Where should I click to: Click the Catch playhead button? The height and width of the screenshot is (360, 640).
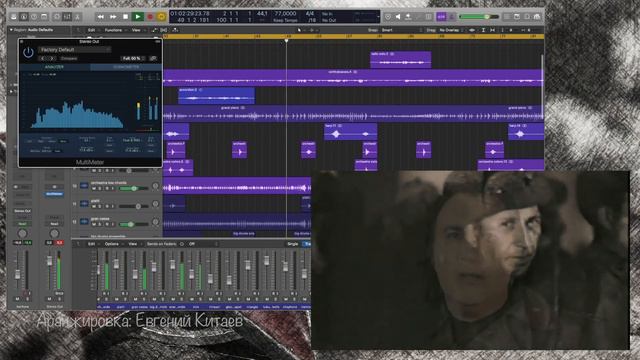tap(175, 30)
